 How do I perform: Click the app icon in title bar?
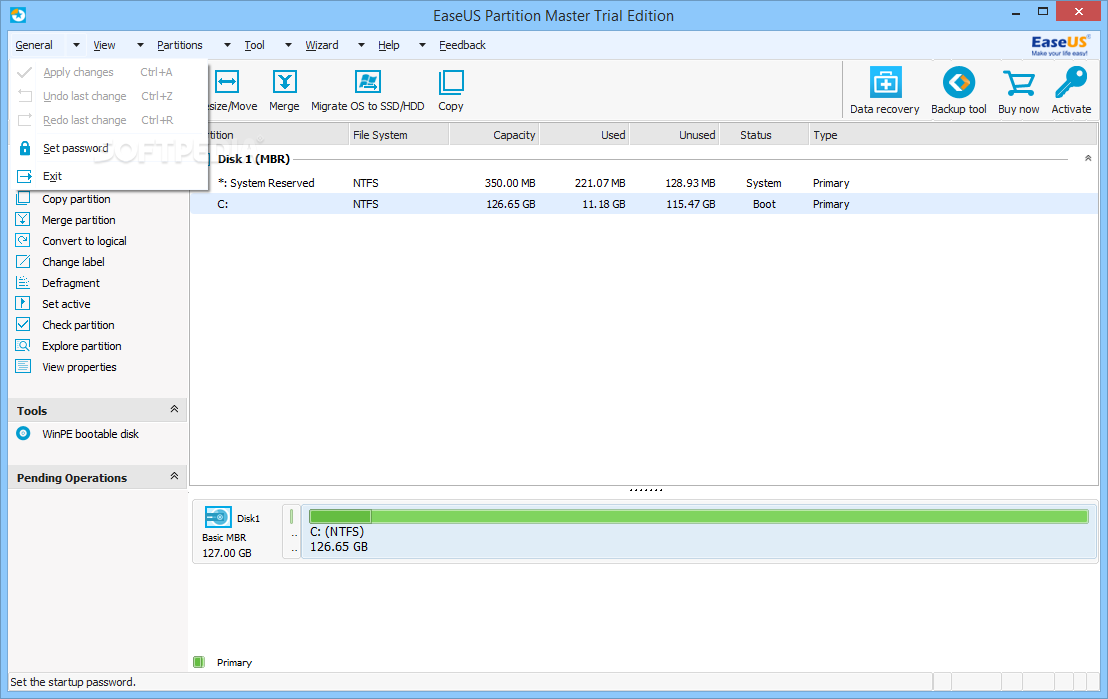point(18,15)
